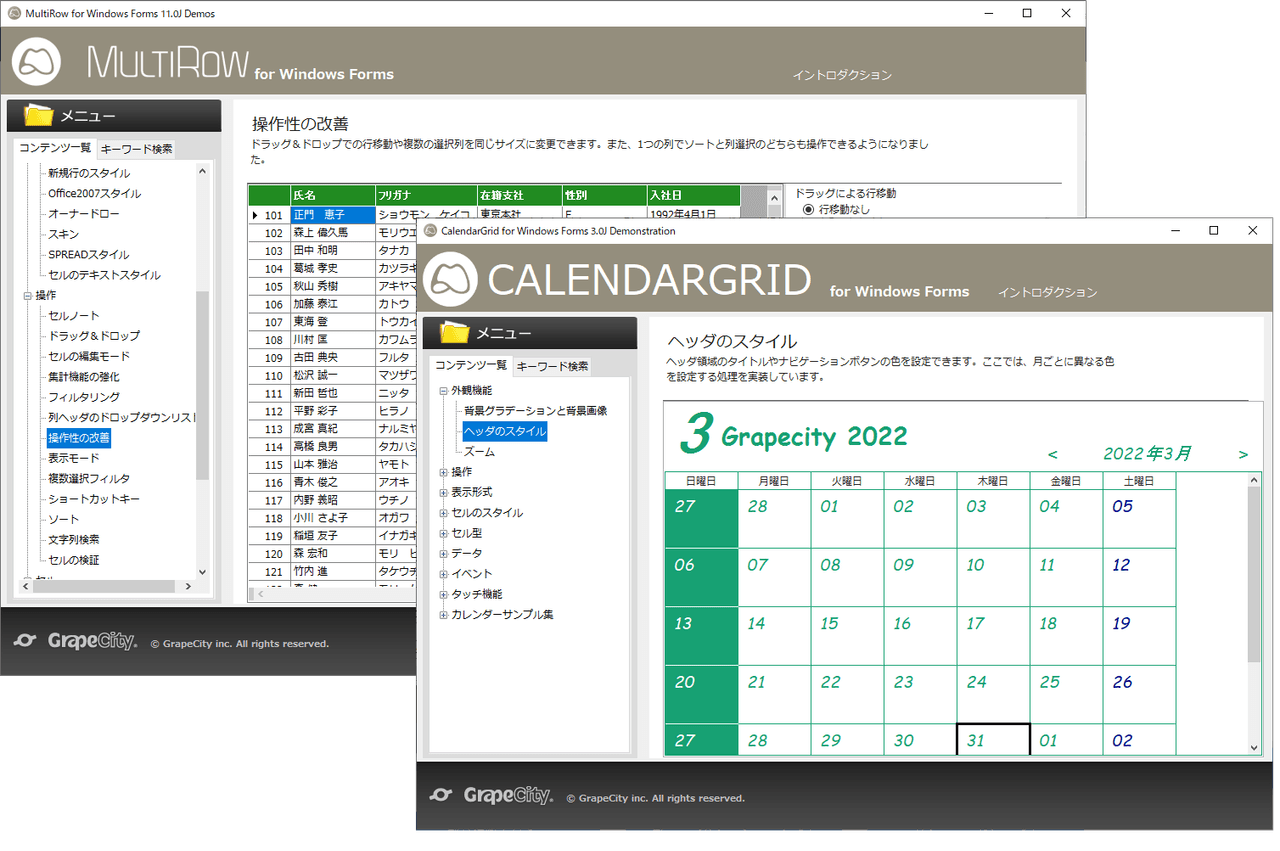Open イントロダクション in MultiRow header
The image size is (1280, 851).
point(842,75)
